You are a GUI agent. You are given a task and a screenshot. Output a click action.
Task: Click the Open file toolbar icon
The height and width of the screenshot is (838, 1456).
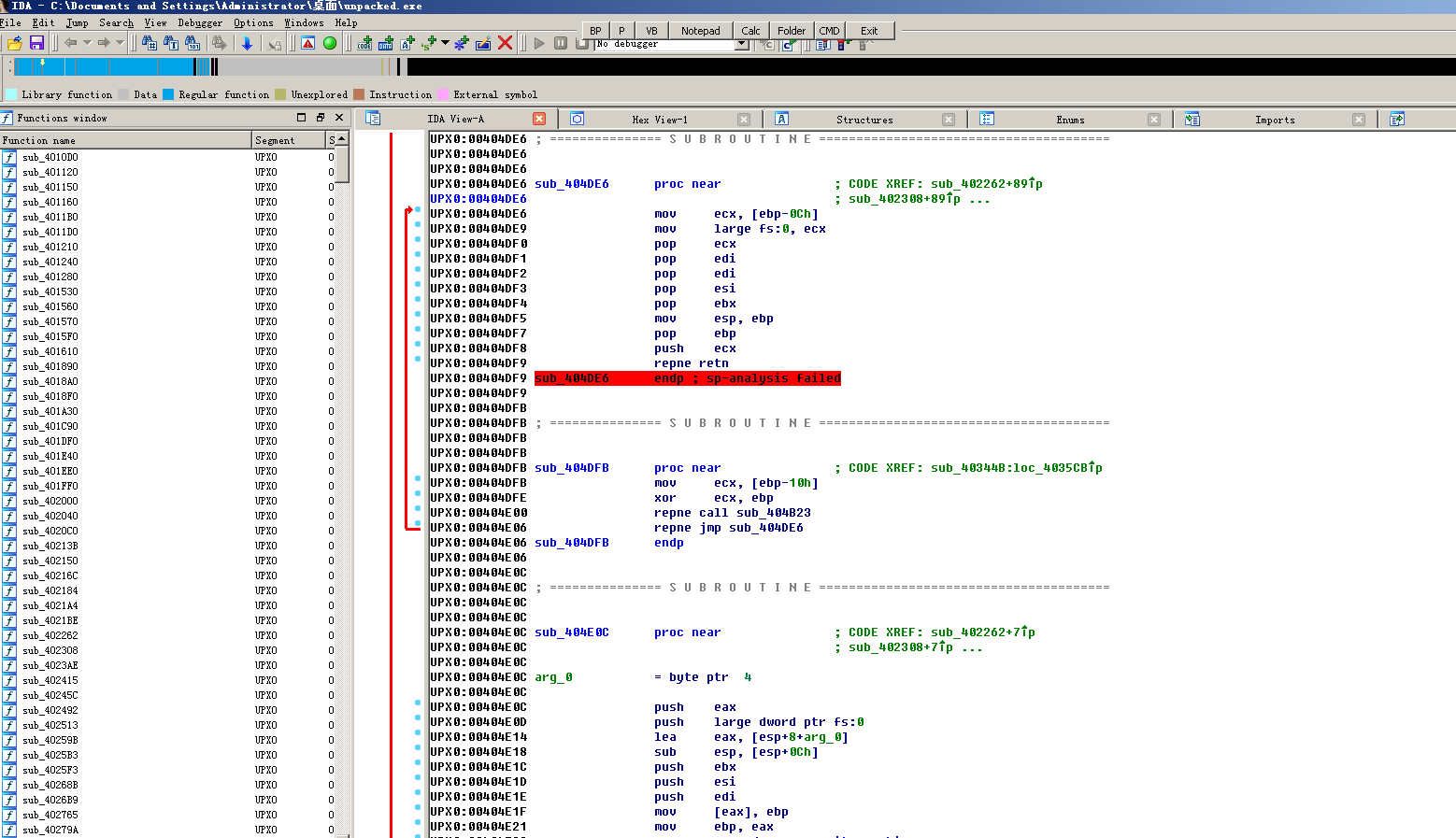(x=14, y=43)
